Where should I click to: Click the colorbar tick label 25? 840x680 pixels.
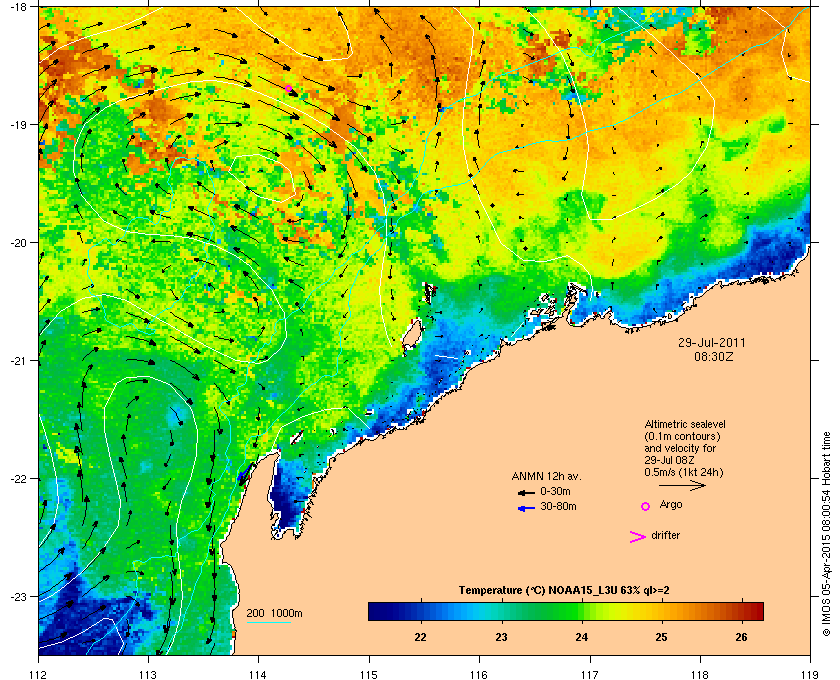[x=662, y=637]
